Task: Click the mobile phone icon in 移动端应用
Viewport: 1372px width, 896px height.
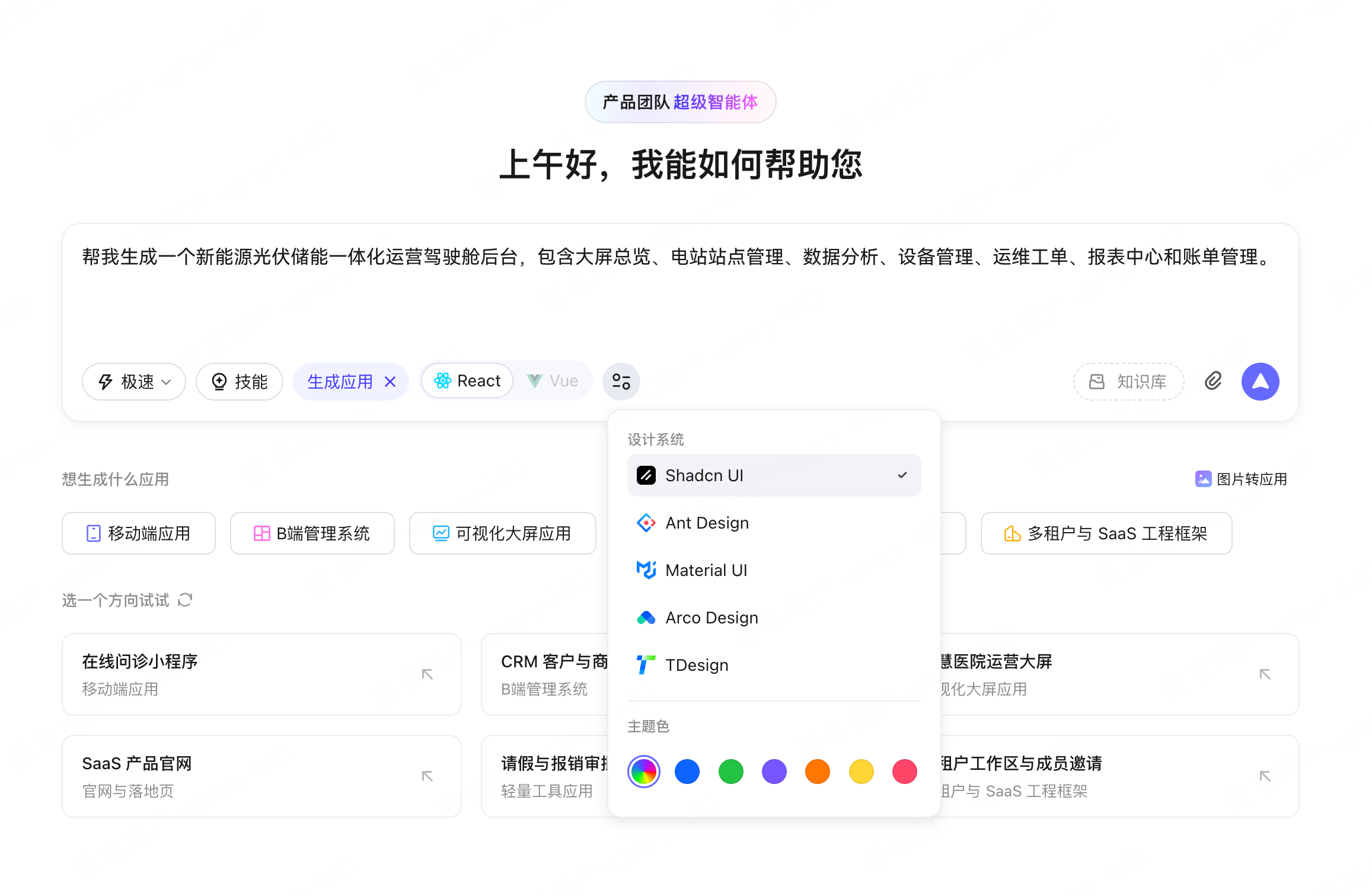Action: [x=93, y=533]
